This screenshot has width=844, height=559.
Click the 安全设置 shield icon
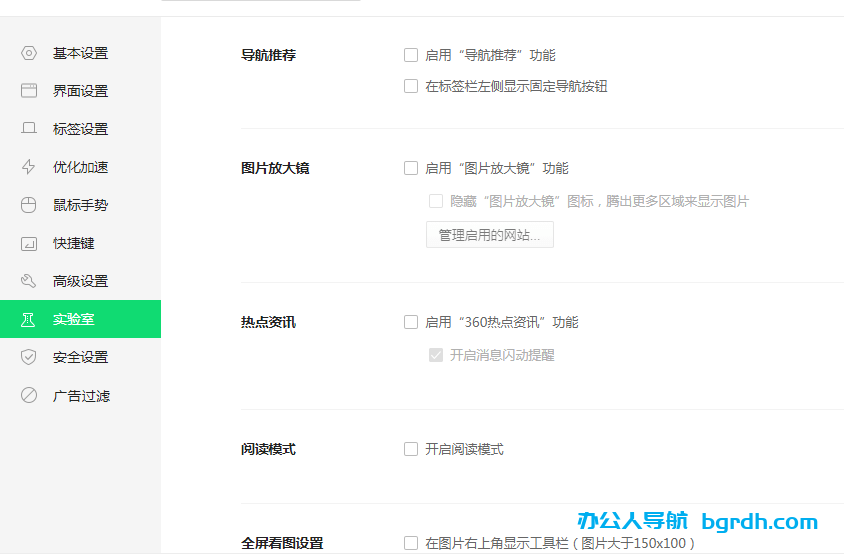click(29, 357)
